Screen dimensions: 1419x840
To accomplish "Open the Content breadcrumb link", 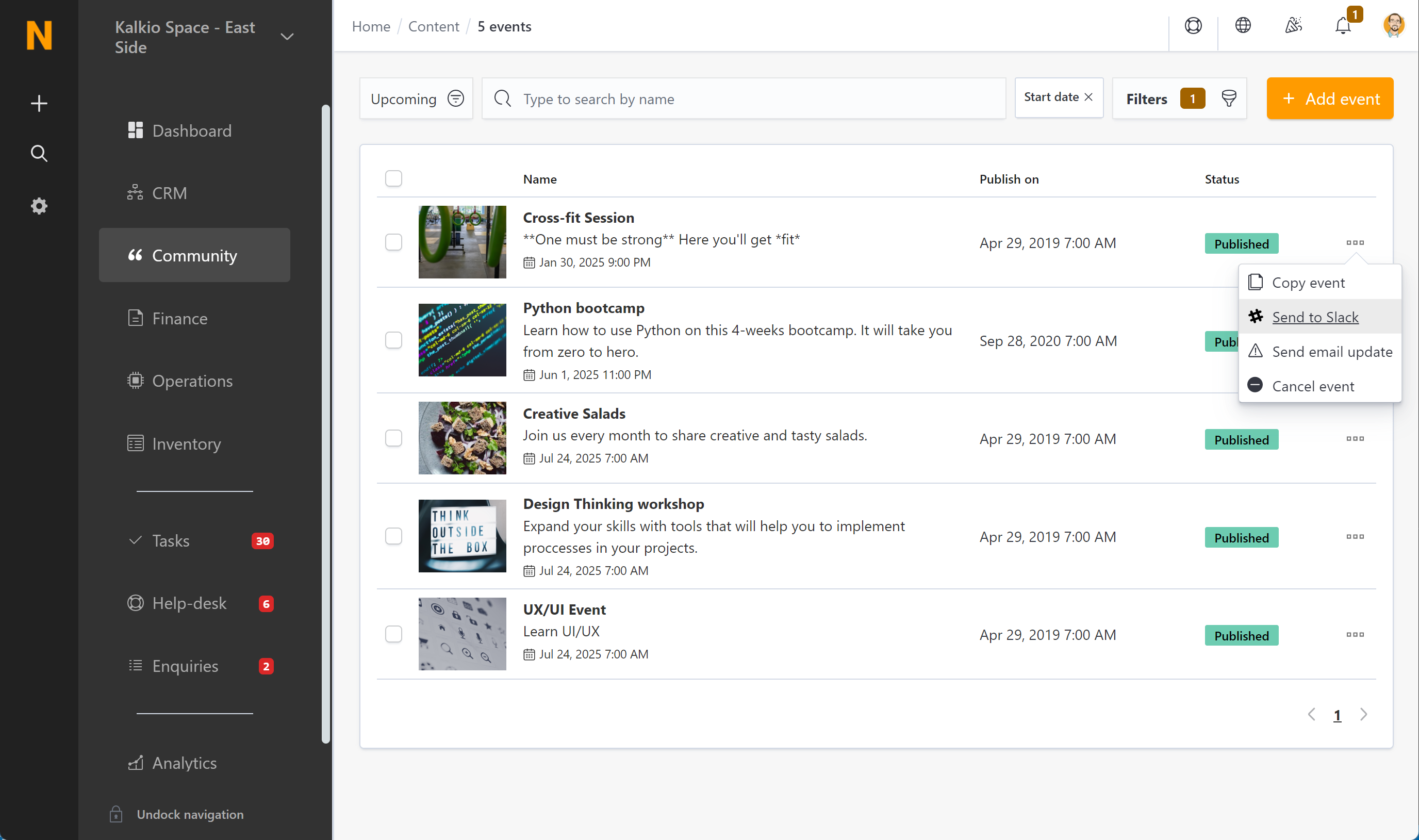I will tap(434, 27).
